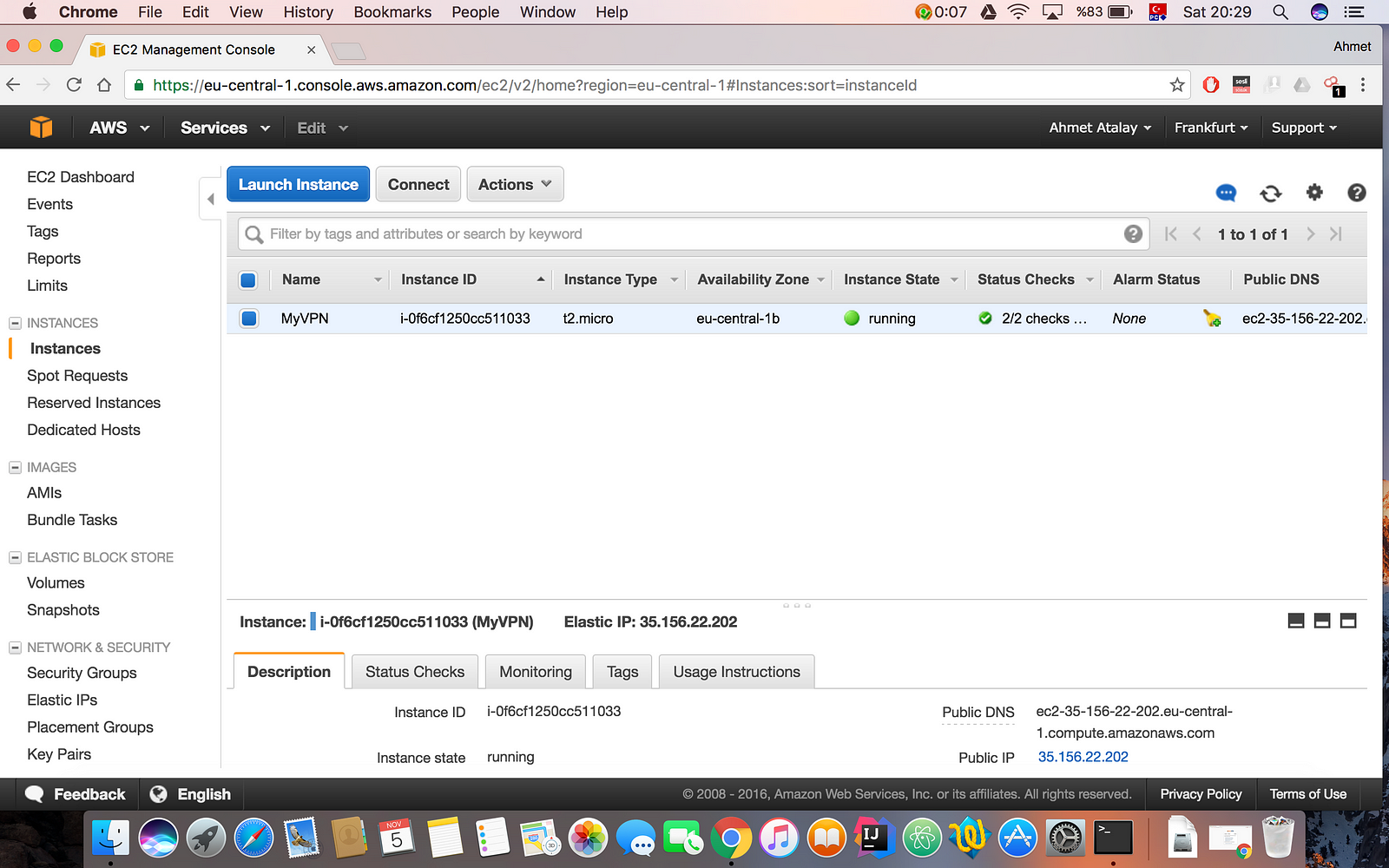Click the Feedback button in footer
Viewport: 1389px width, 868px height.
tap(76, 794)
